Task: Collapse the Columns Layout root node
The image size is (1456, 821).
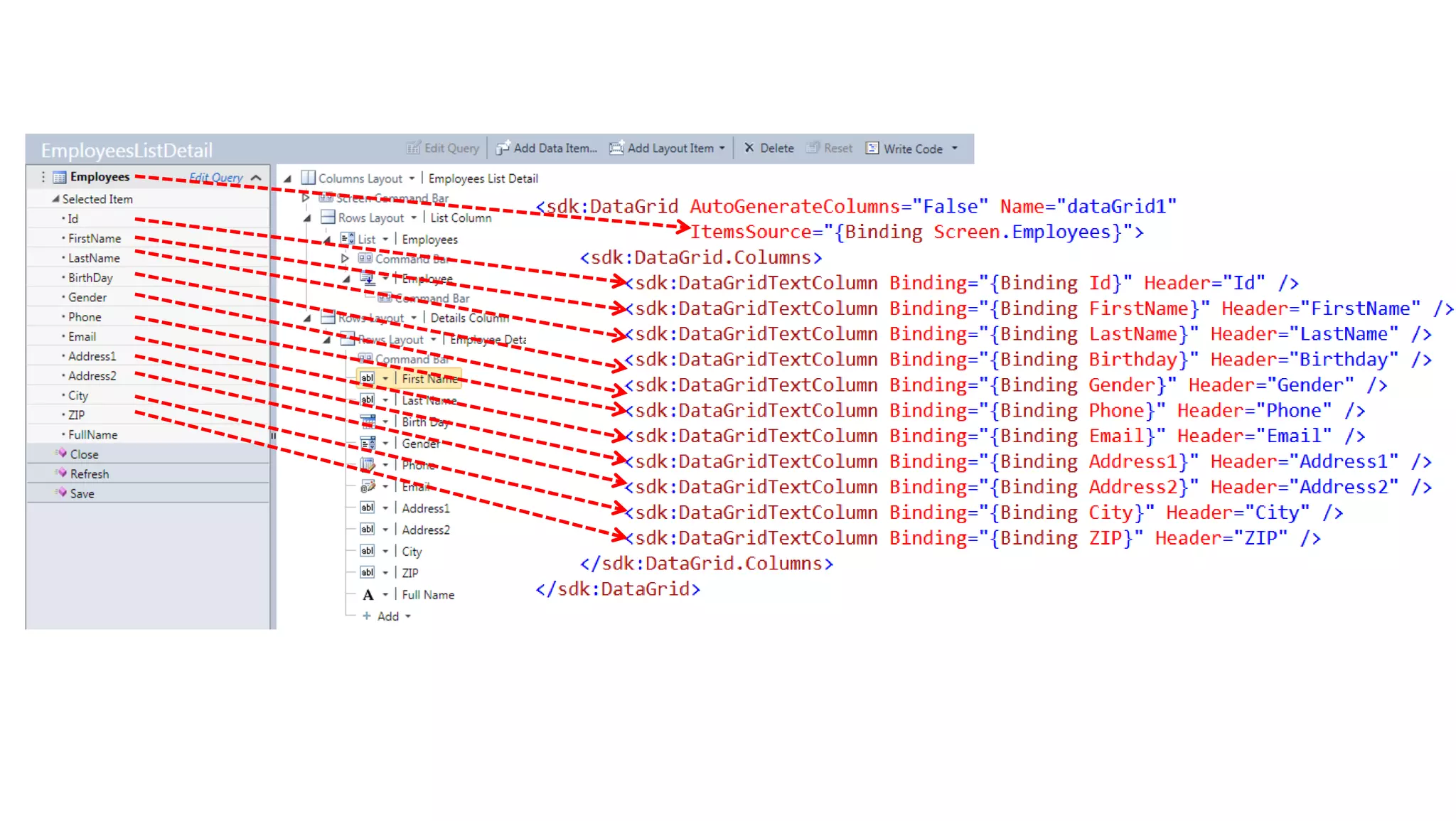Action: point(288,178)
